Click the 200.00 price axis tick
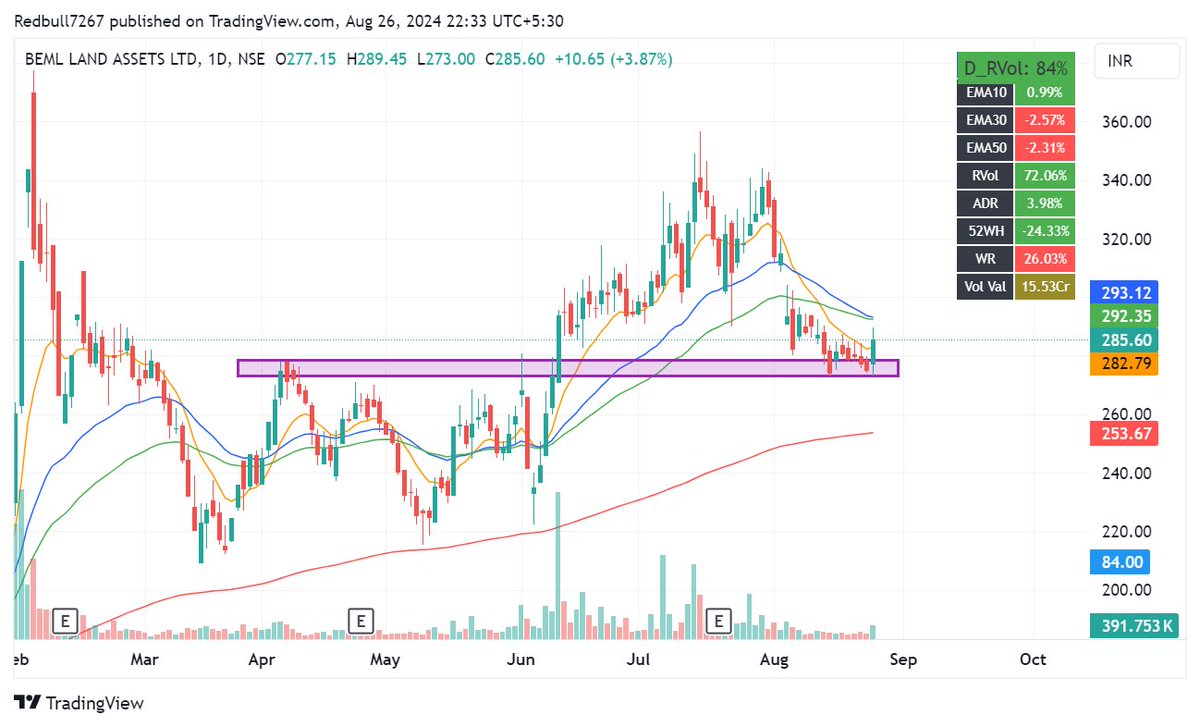The height and width of the screenshot is (727, 1200). point(1126,591)
